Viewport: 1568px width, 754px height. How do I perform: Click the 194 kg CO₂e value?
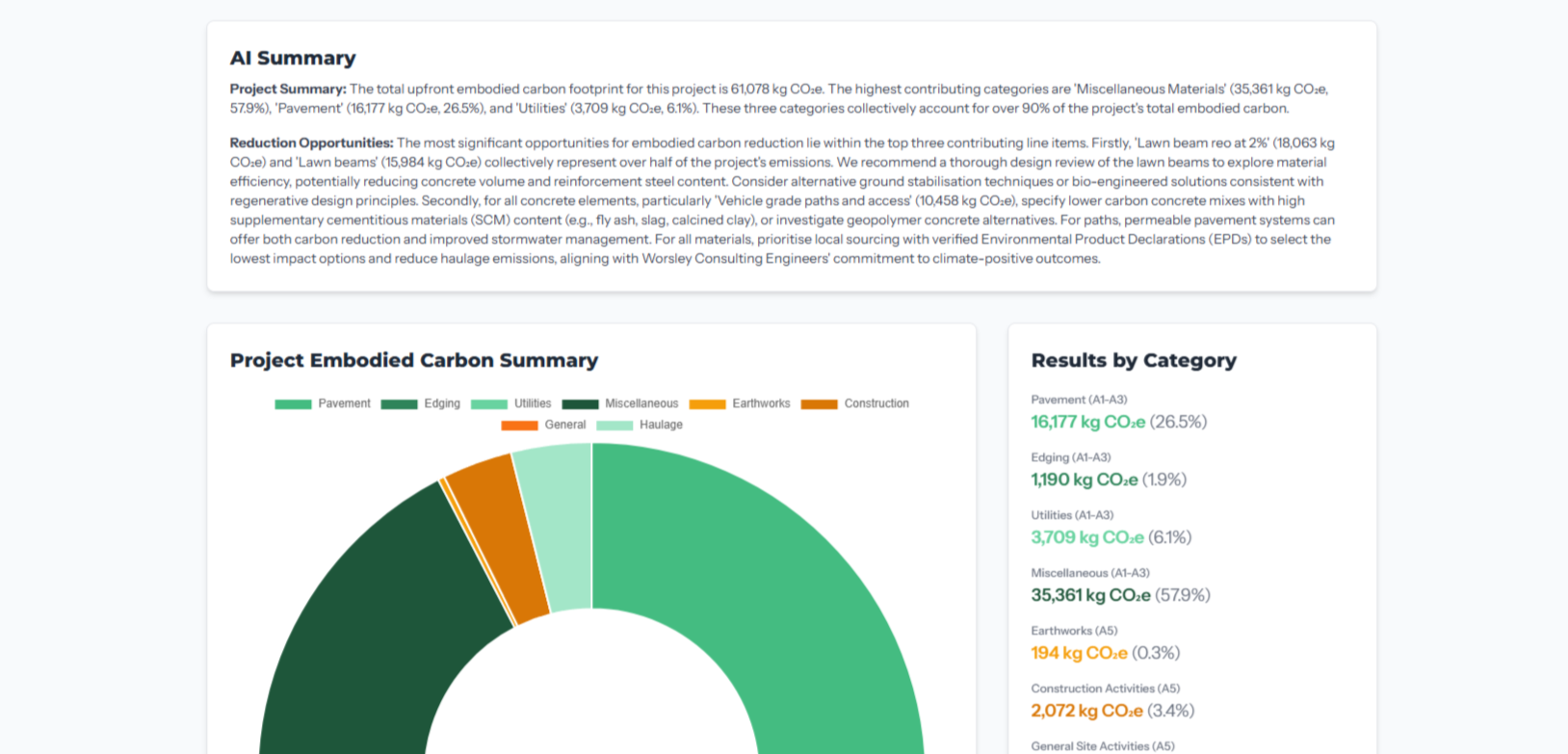click(x=1079, y=653)
